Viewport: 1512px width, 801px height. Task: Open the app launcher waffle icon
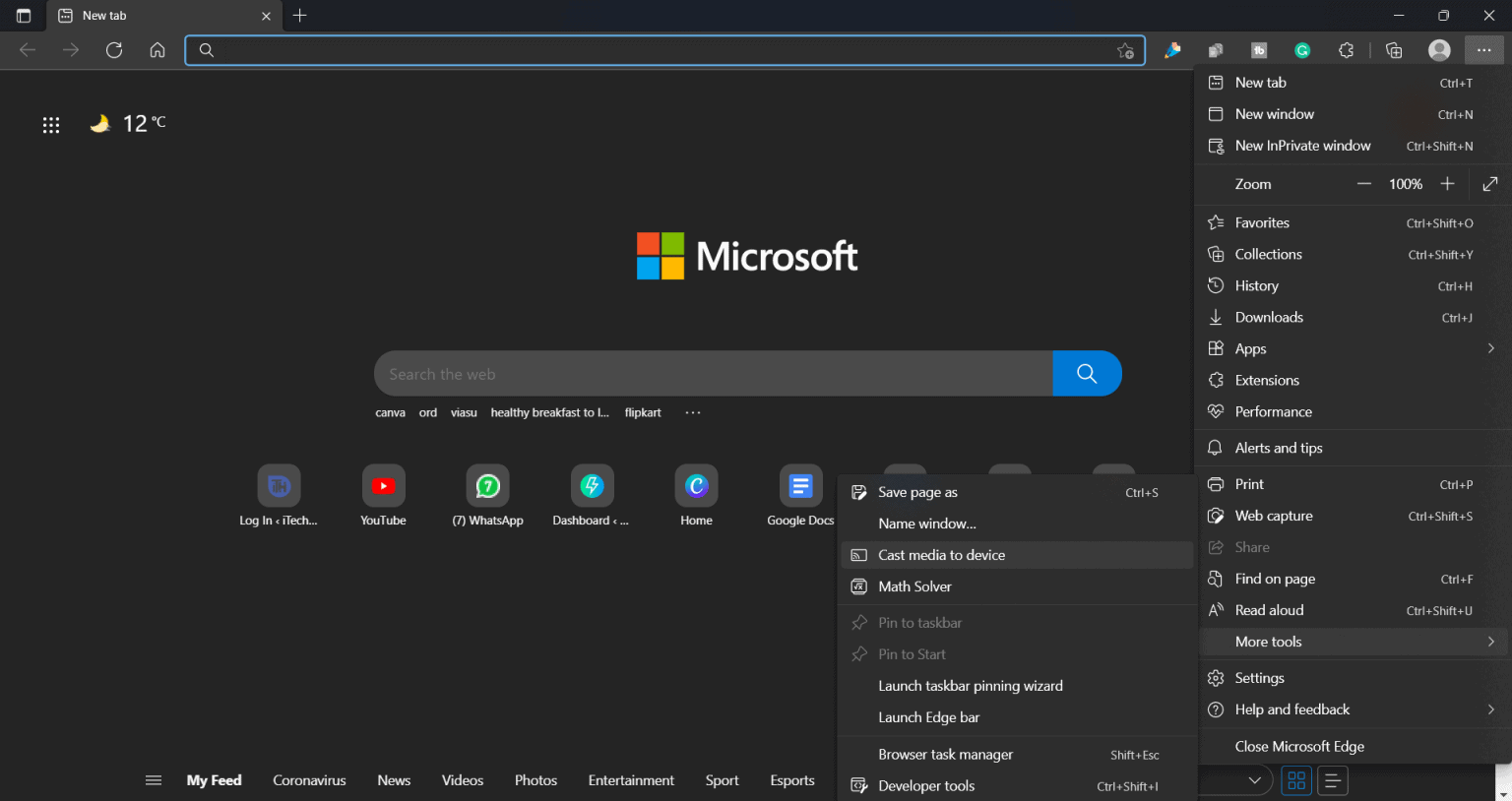50,124
